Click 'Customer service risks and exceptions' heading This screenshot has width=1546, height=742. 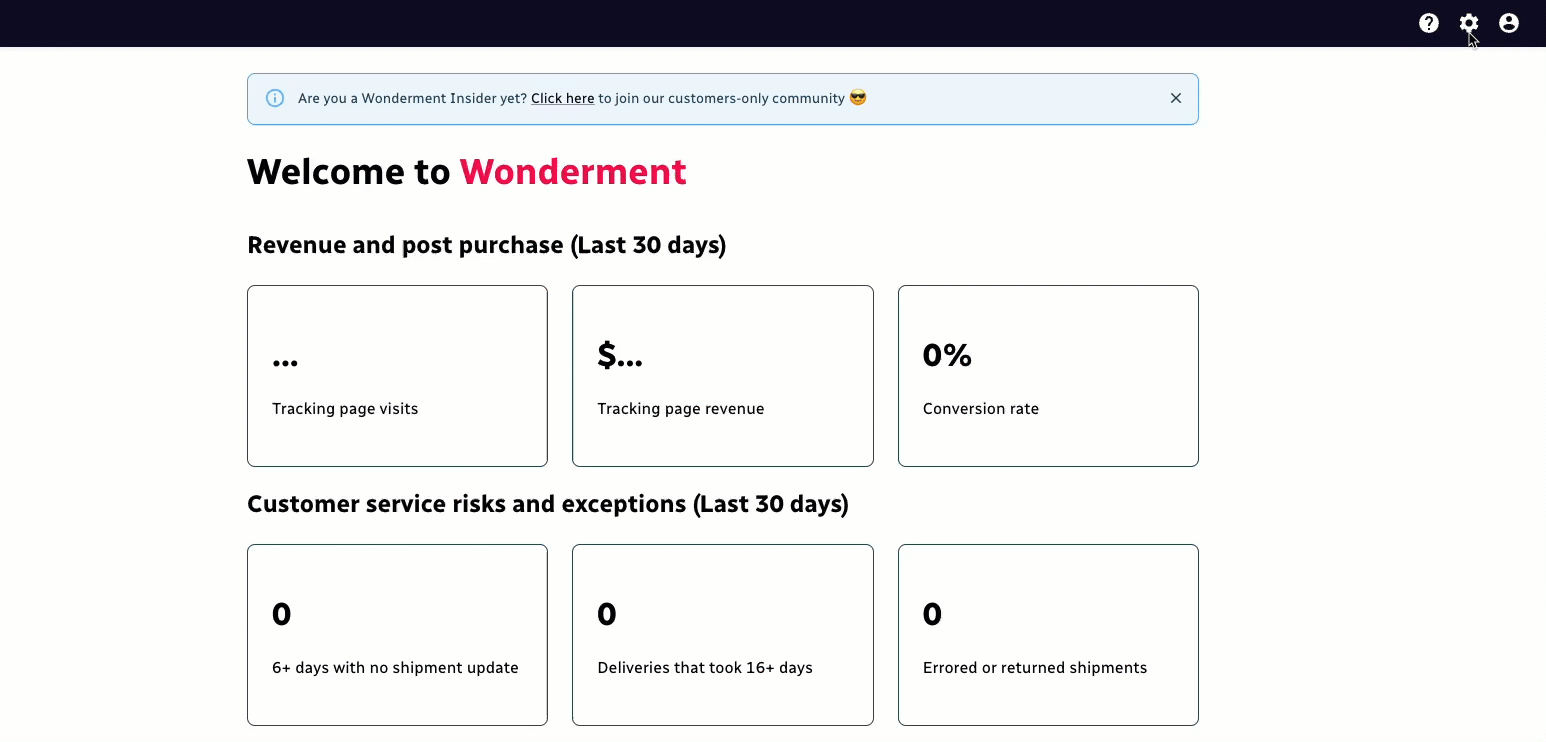tap(548, 504)
